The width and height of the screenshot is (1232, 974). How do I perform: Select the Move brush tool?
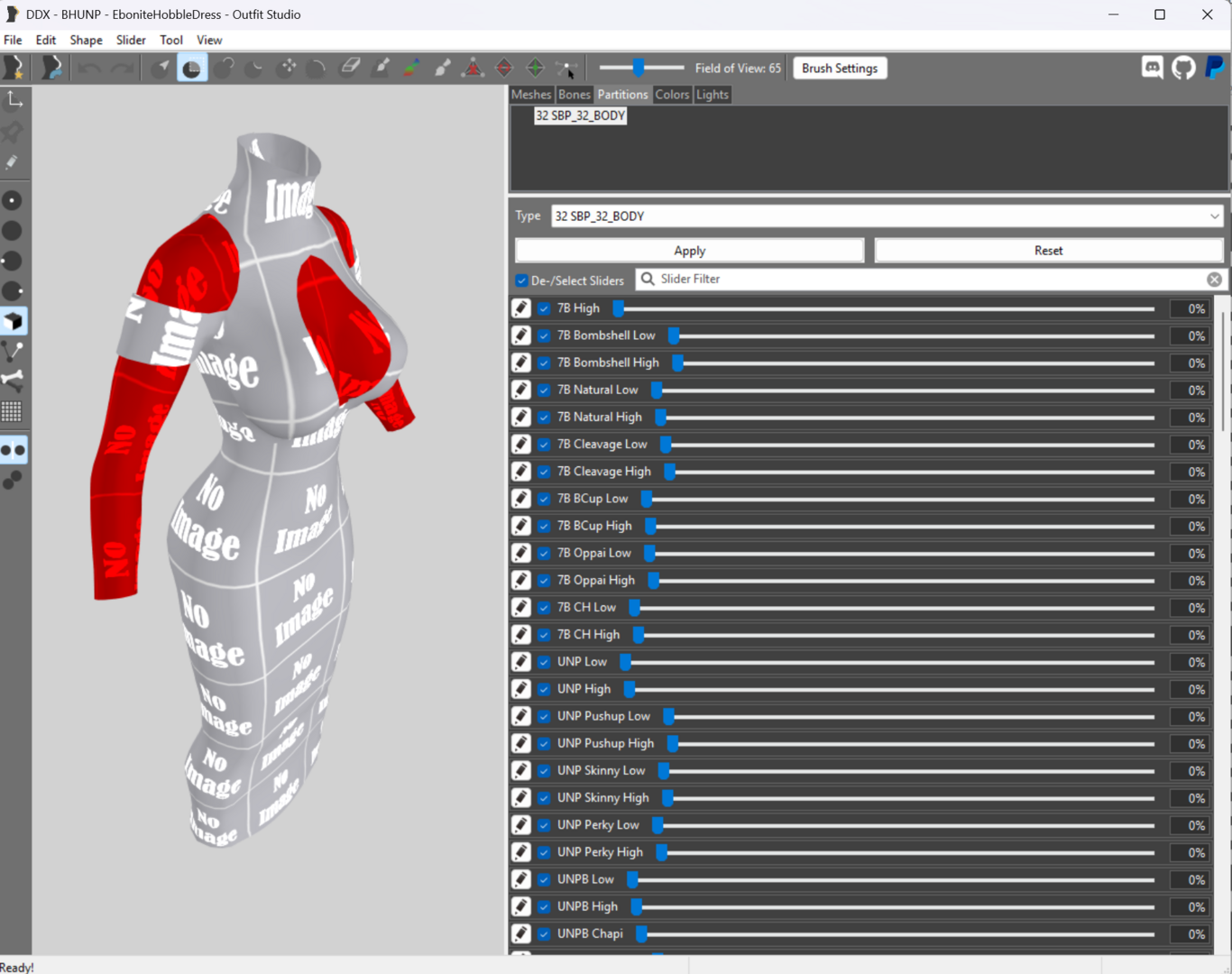(x=287, y=68)
